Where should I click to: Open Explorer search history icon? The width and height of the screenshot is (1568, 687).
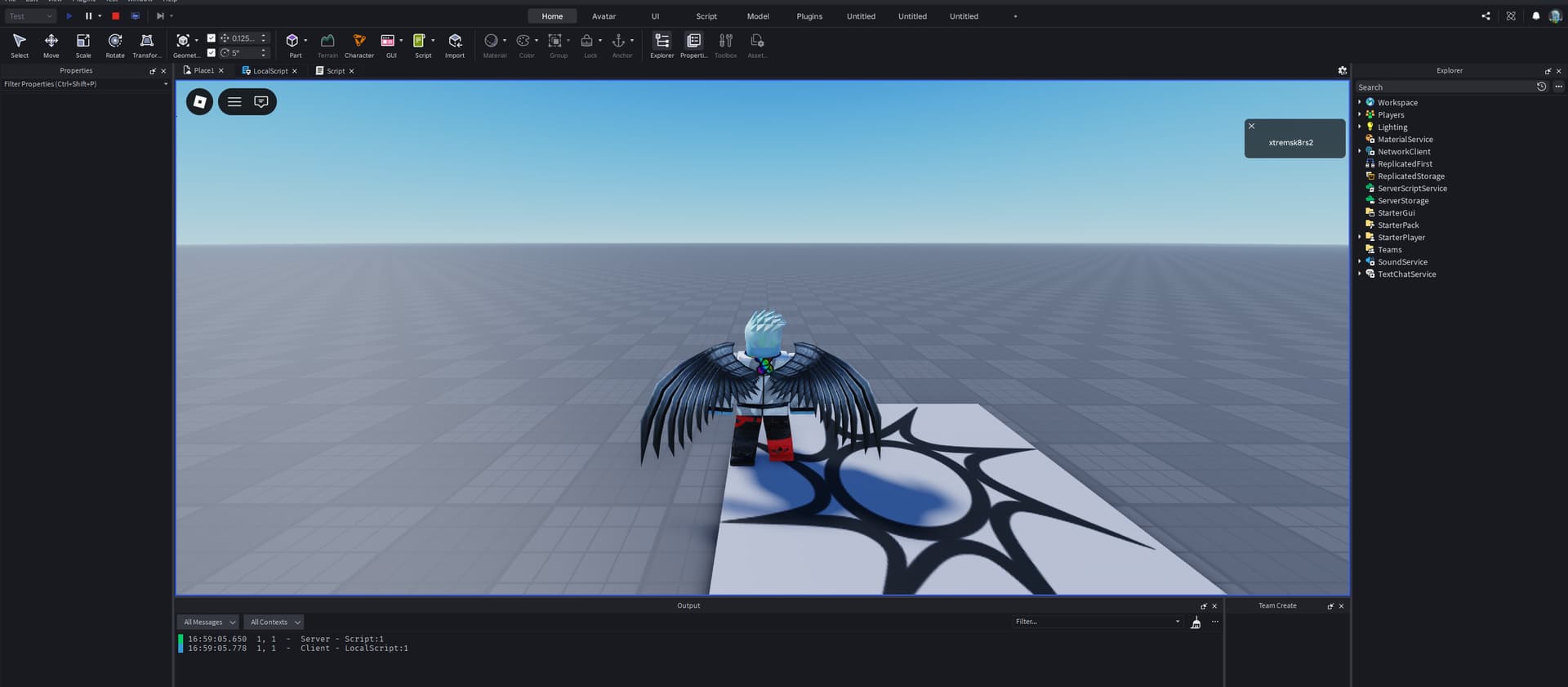(x=1541, y=87)
